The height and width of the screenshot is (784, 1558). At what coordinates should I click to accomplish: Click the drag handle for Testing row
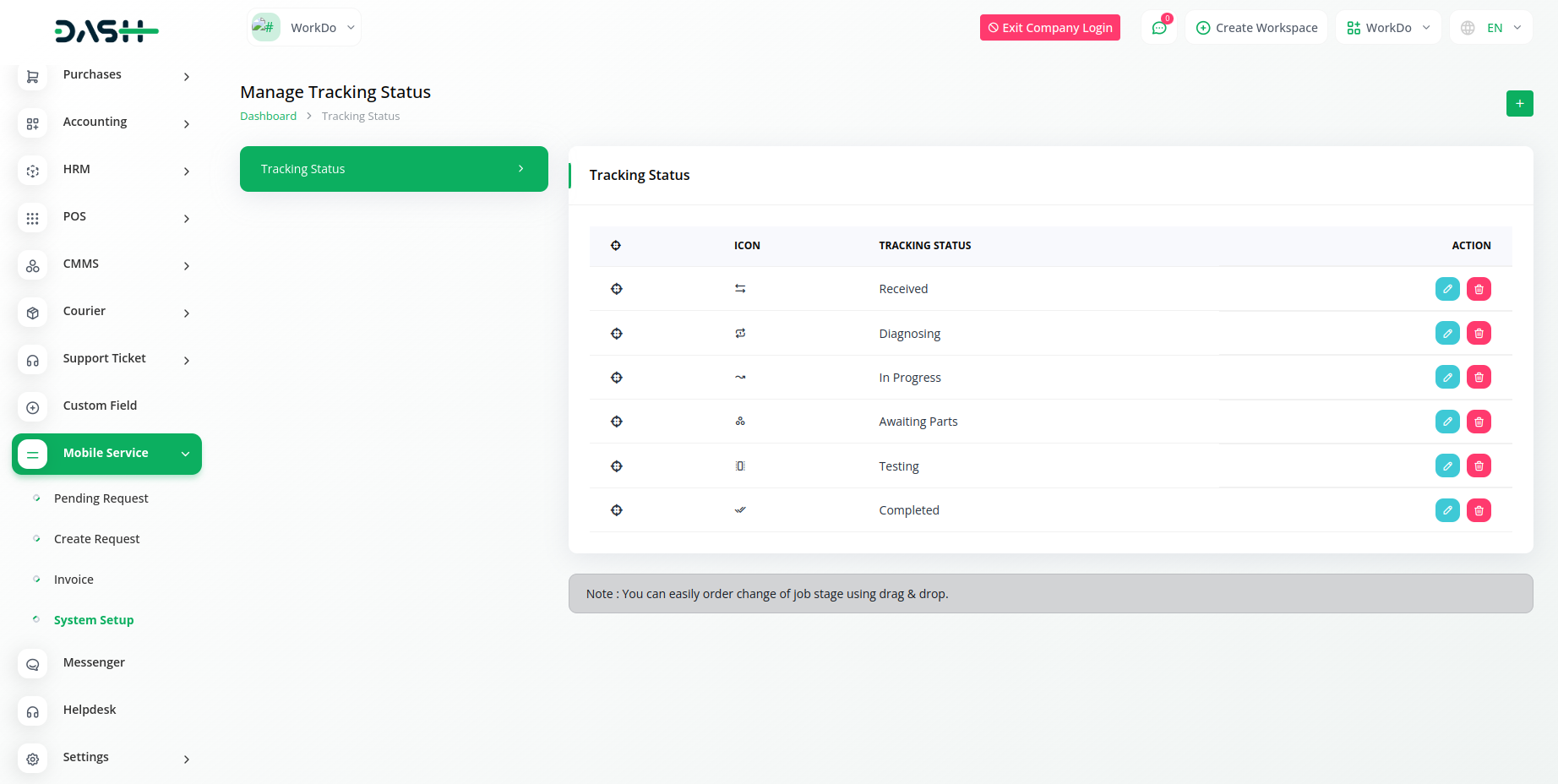[617, 466]
